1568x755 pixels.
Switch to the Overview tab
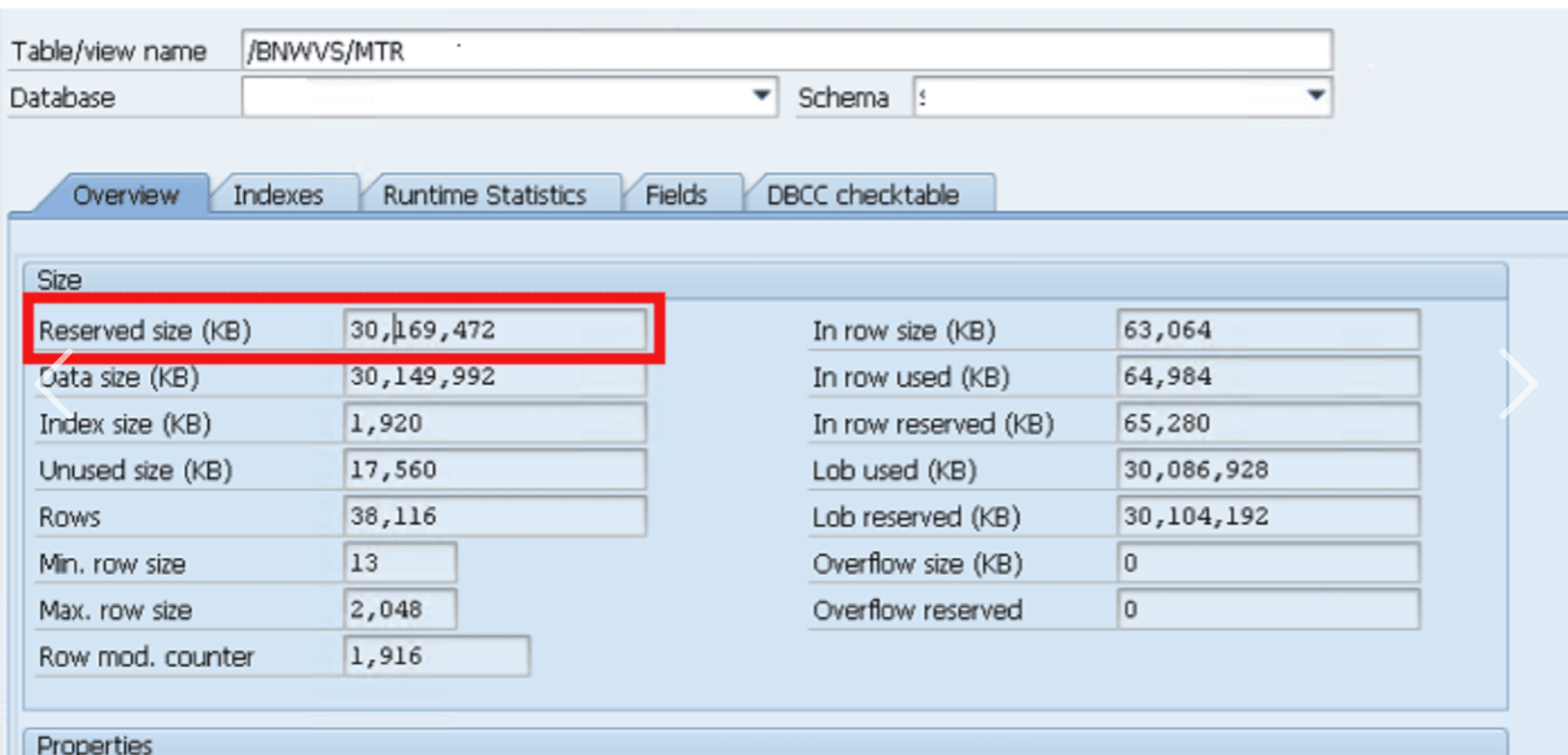click(x=125, y=195)
